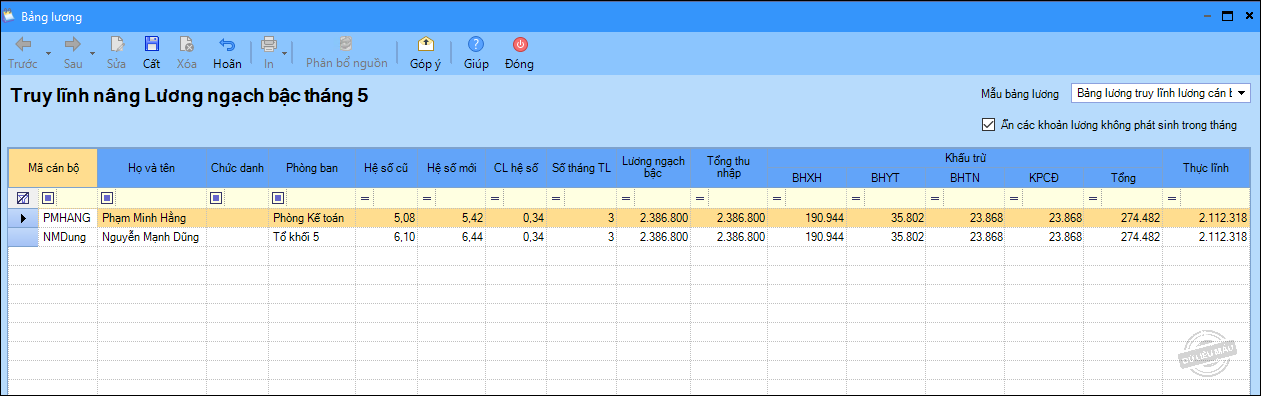Click the Phòng Kế toán cell
Viewport: 1261px width, 396px height.
tap(312, 217)
